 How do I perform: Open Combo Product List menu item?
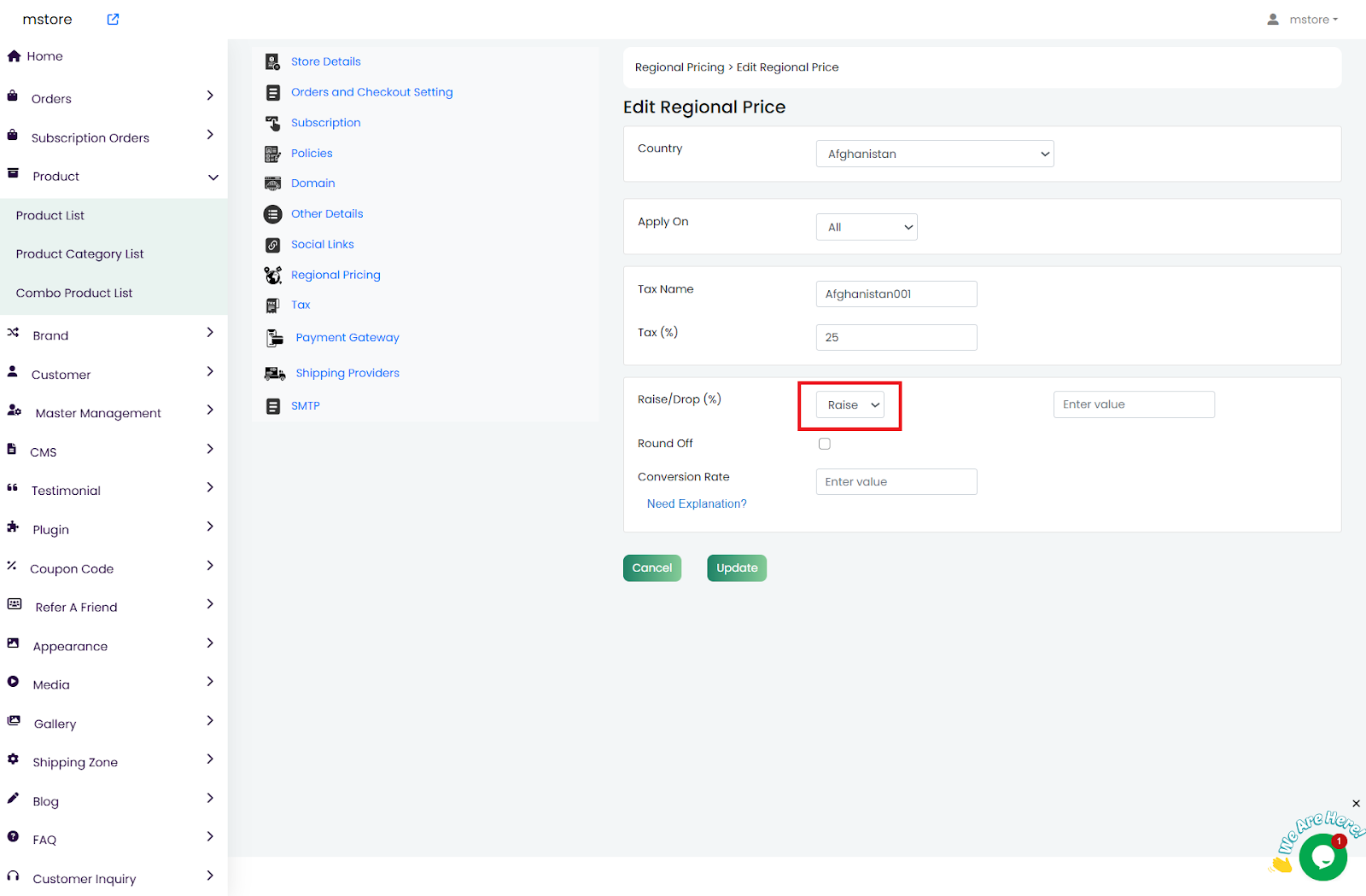click(74, 293)
